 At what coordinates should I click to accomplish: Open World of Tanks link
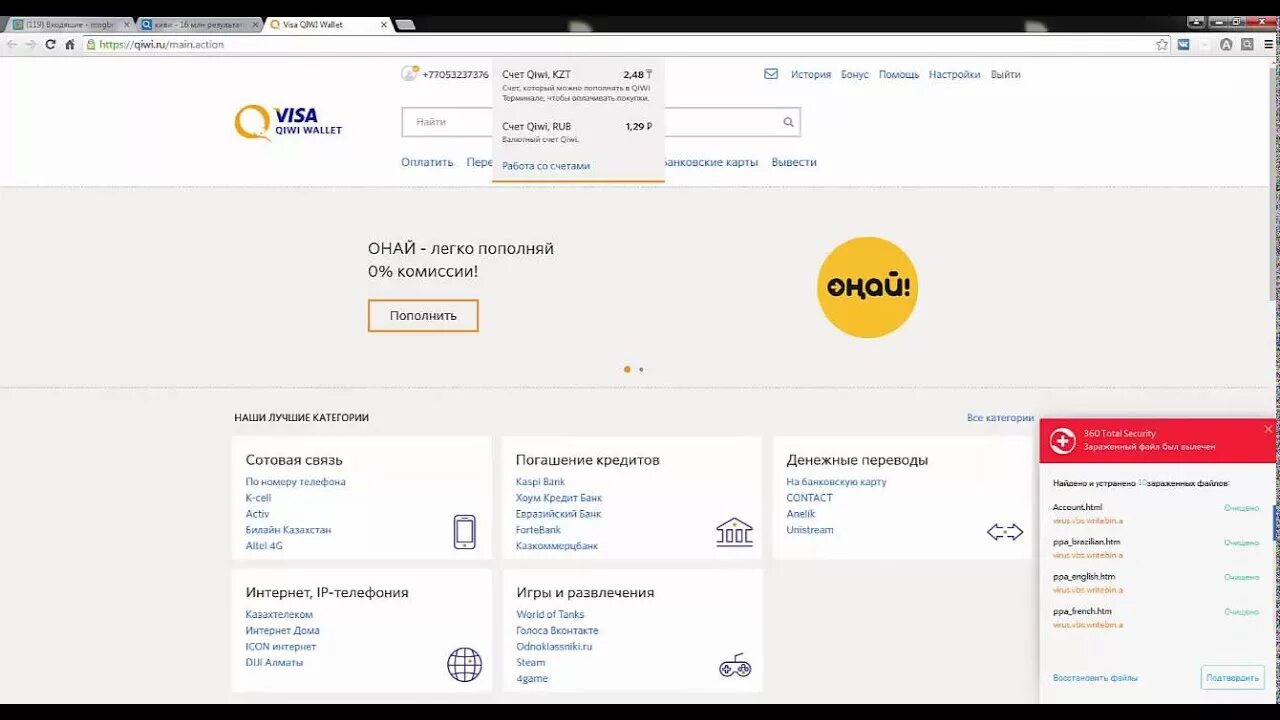550,614
